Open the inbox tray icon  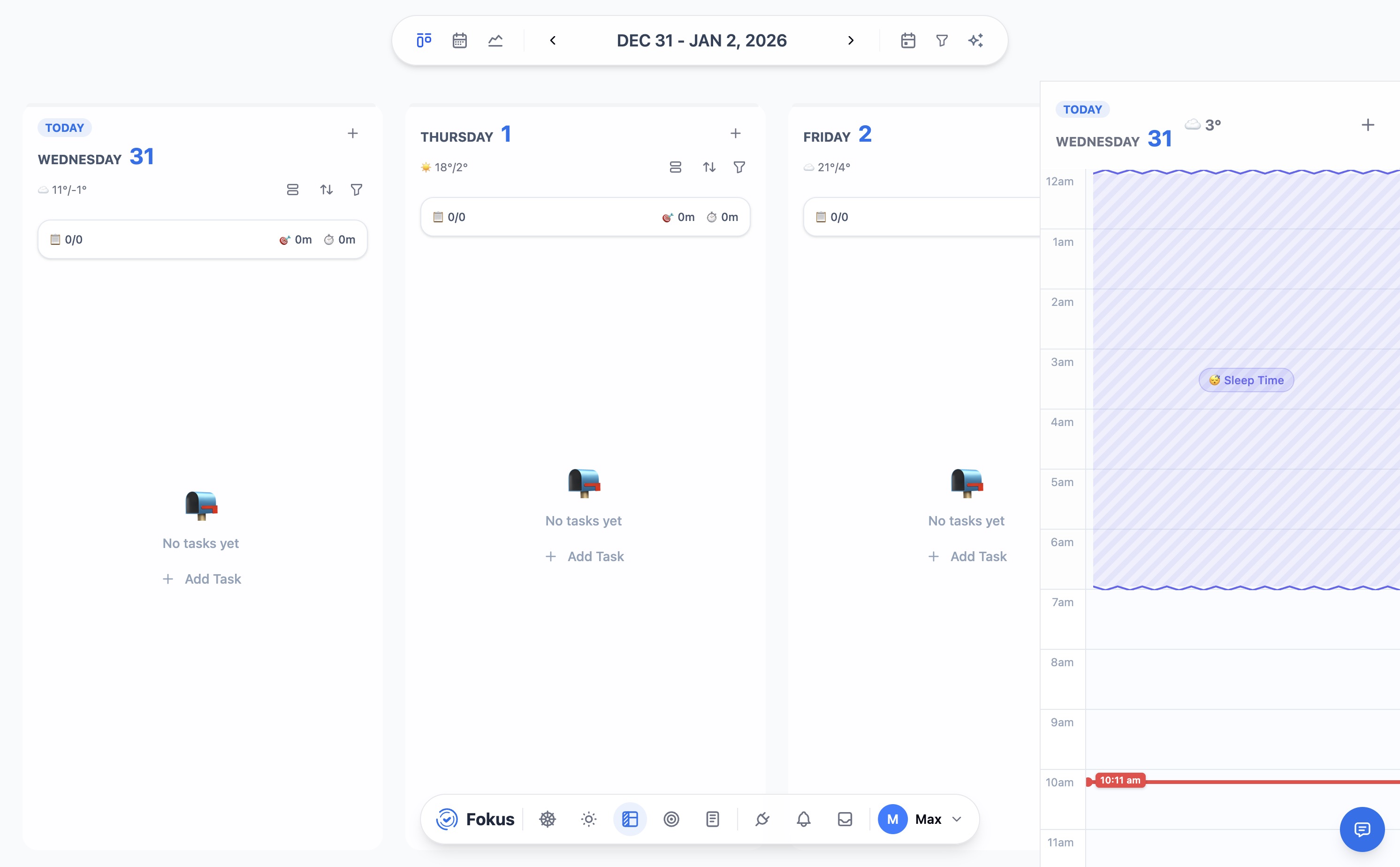coord(845,819)
